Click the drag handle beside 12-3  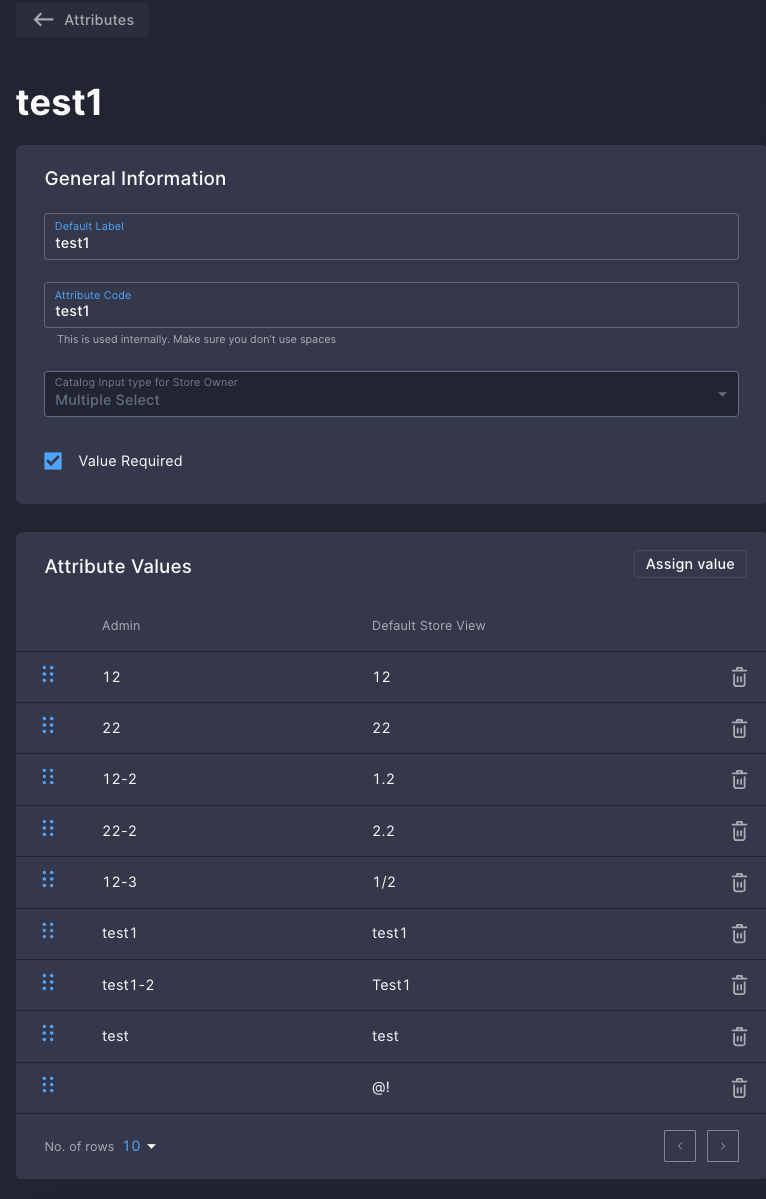click(x=48, y=879)
